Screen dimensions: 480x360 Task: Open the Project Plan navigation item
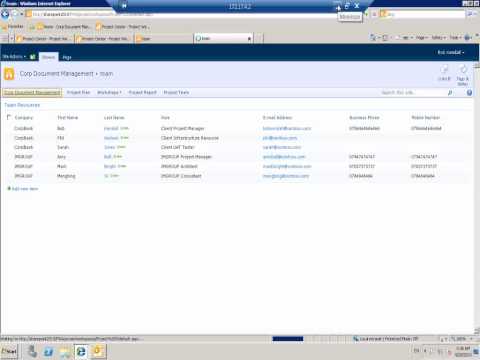coord(79,92)
